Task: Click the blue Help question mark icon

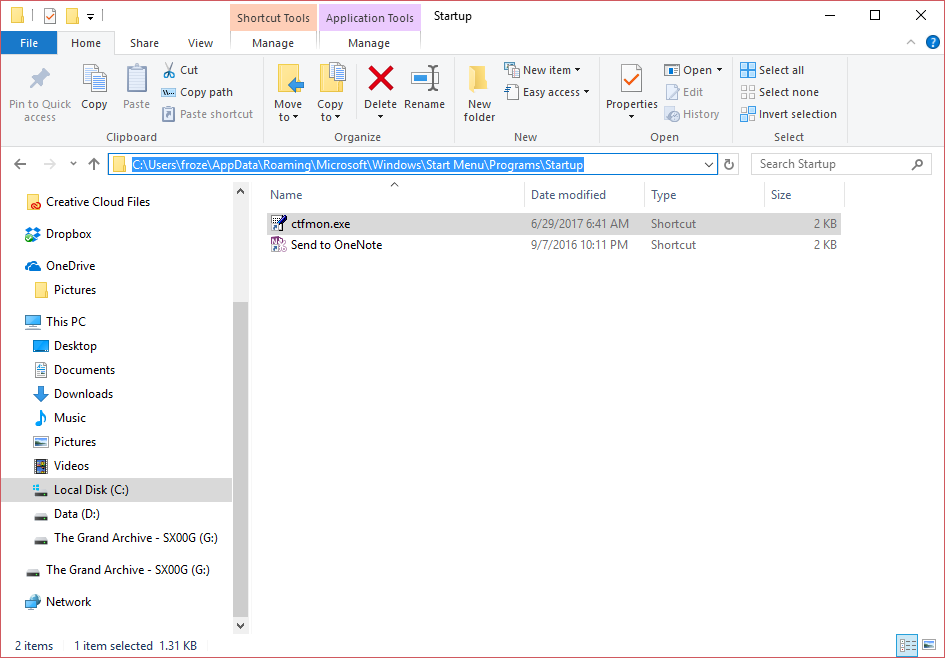Action: coord(932,42)
